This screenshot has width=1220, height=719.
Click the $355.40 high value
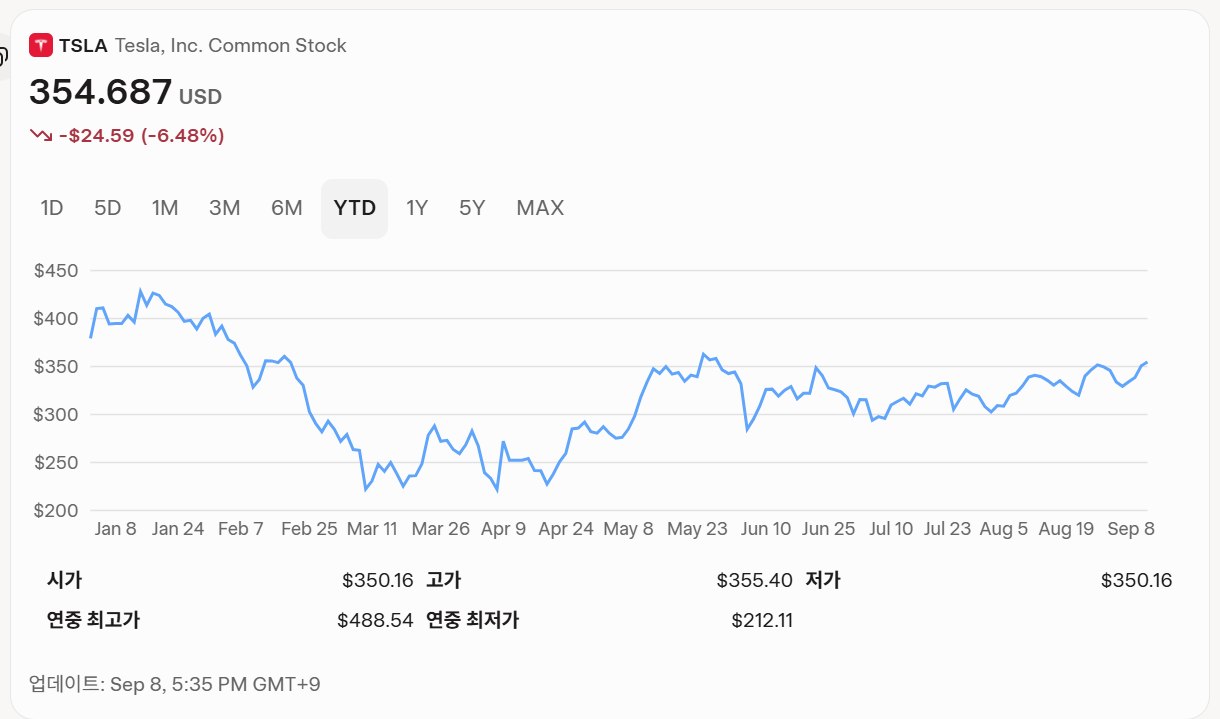[x=754, y=580]
